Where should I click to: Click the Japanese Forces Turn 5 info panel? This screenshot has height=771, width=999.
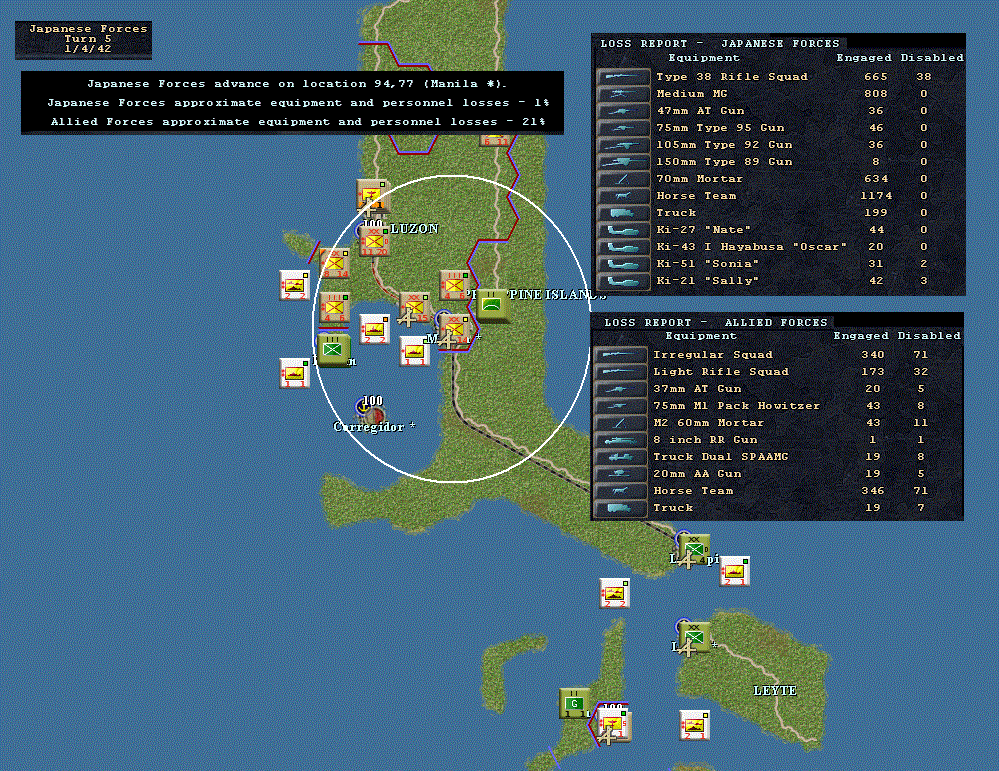(x=83, y=39)
